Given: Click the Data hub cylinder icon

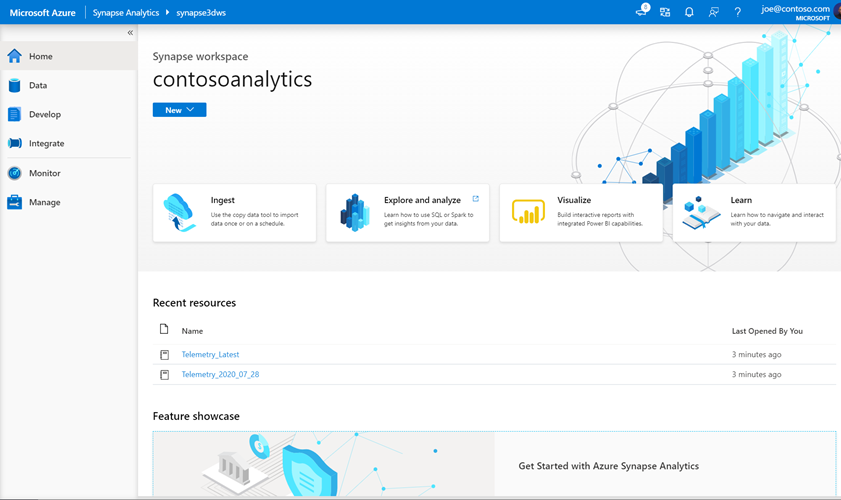Looking at the screenshot, I should coord(14,85).
